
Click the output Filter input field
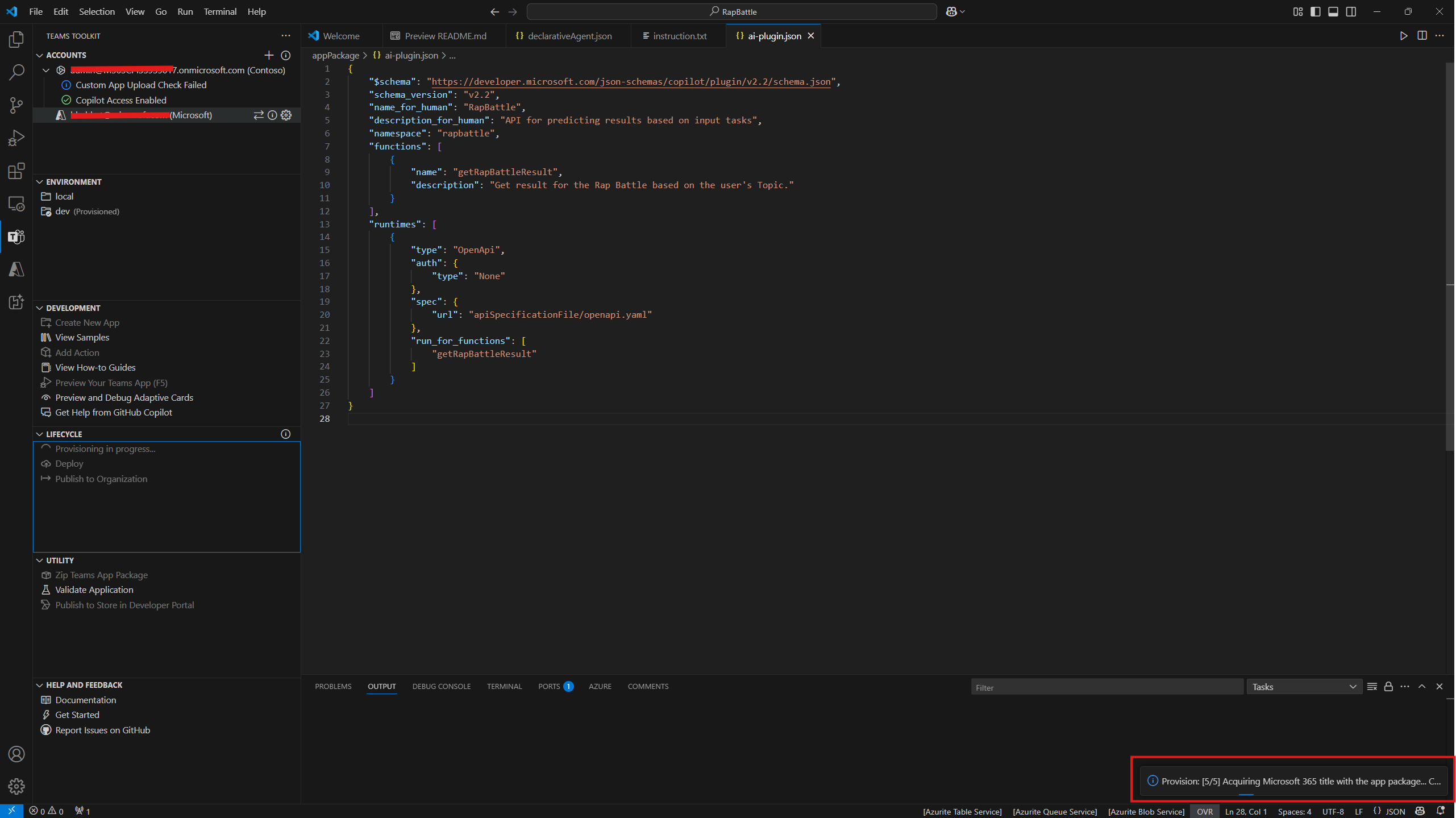point(1106,687)
